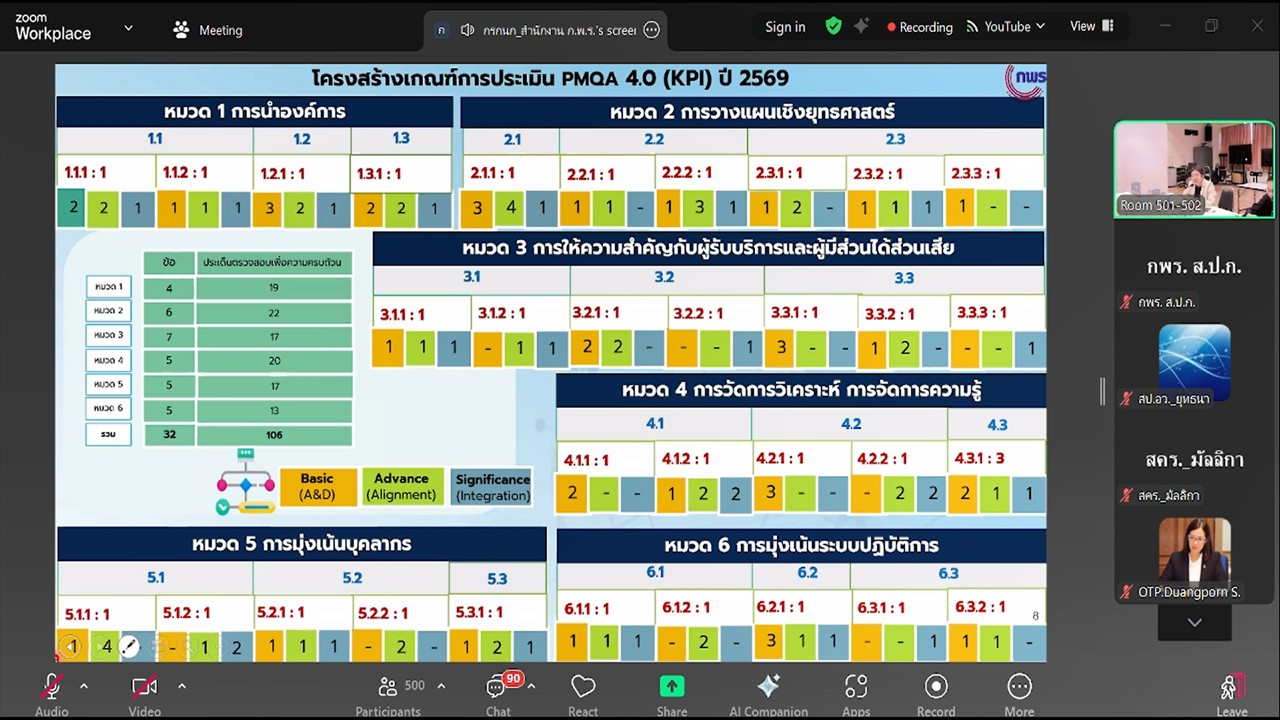Launch AI Companion from the toolbar
Viewport: 1280px width, 720px height.
coord(768,687)
